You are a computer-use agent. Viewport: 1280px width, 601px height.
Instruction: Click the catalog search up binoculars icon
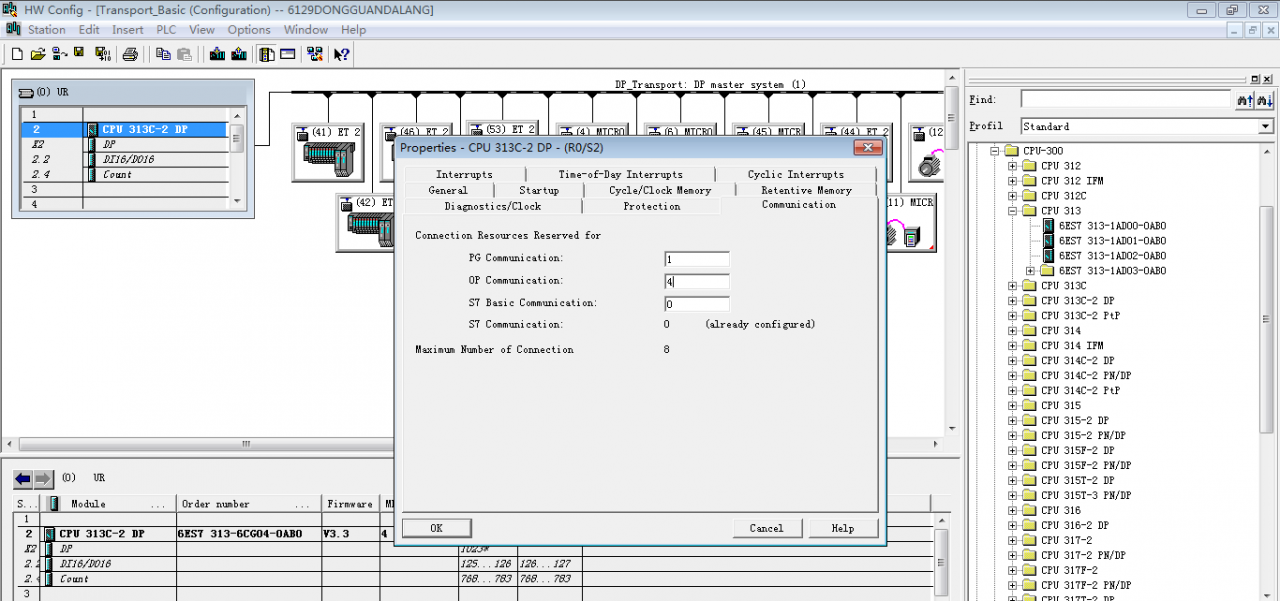coord(1244,100)
